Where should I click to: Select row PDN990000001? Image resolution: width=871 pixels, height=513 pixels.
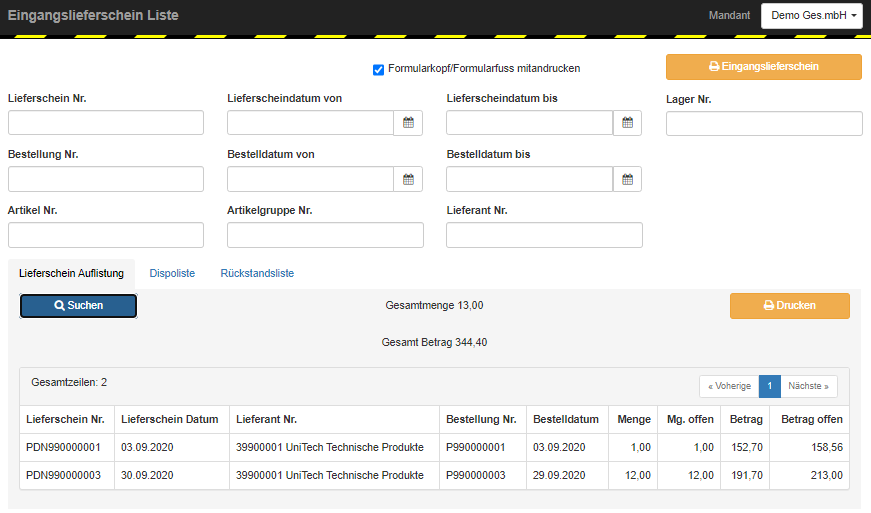pyautogui.click(x=434, y=447)
